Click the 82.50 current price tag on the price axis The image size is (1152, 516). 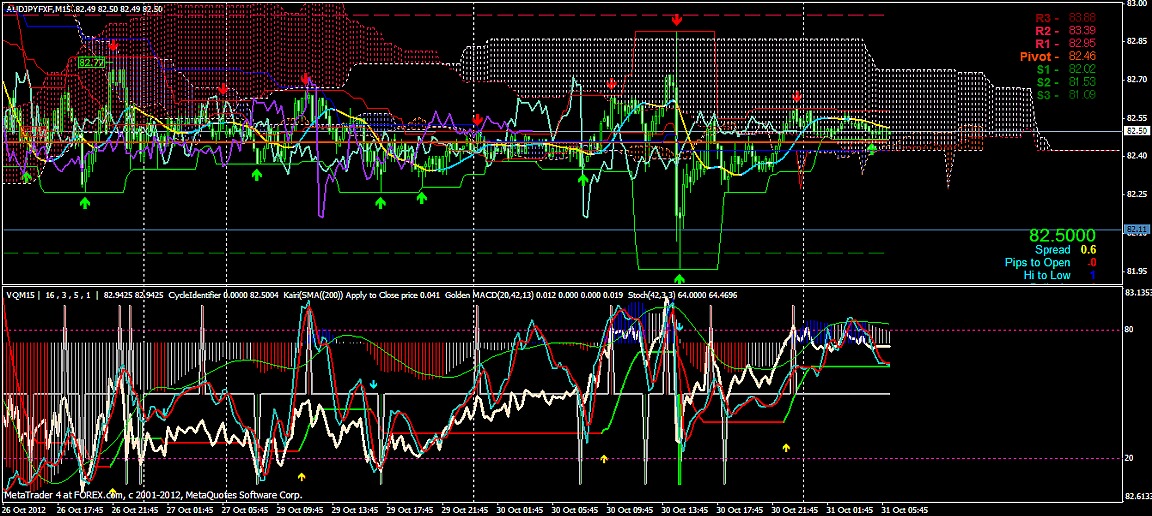(x=1137, y=131)
